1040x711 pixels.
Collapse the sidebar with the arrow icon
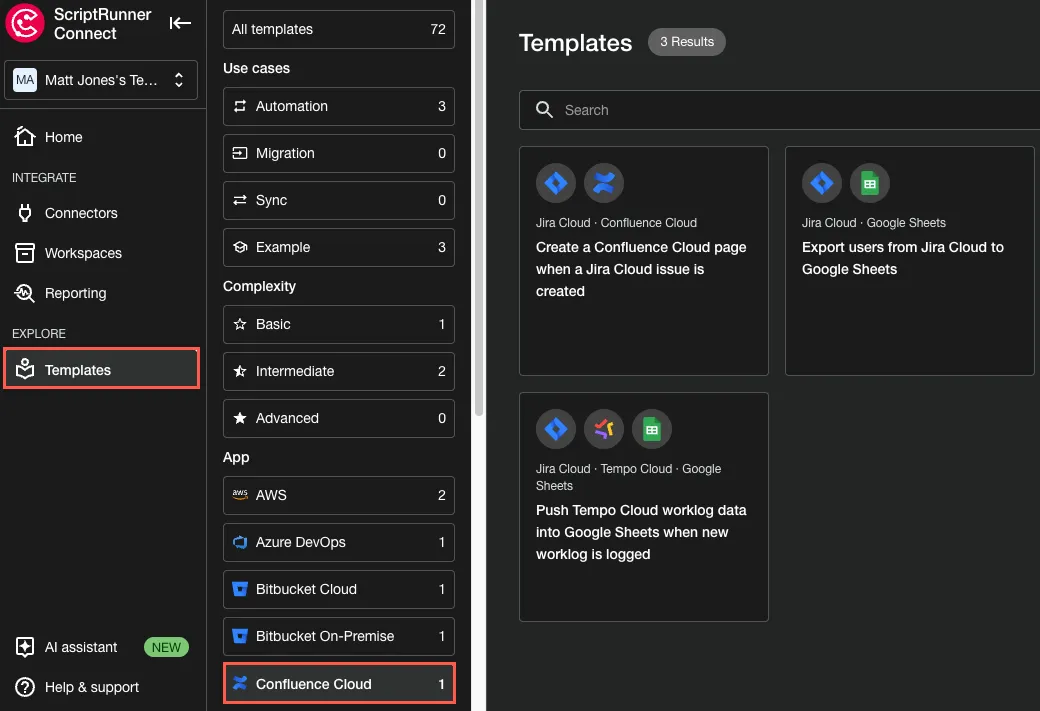coord(180,23)
